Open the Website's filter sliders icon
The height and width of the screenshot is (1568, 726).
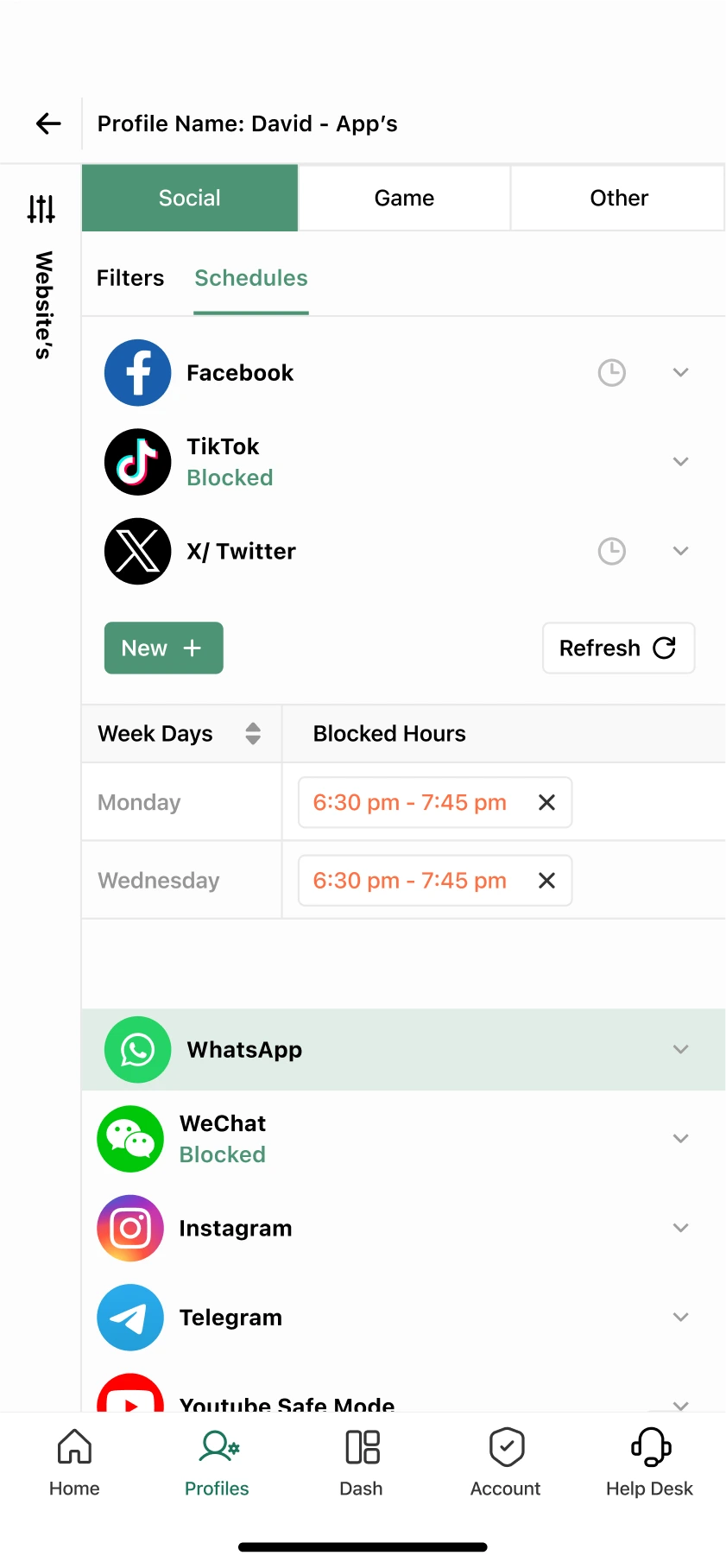coord(41,209)
